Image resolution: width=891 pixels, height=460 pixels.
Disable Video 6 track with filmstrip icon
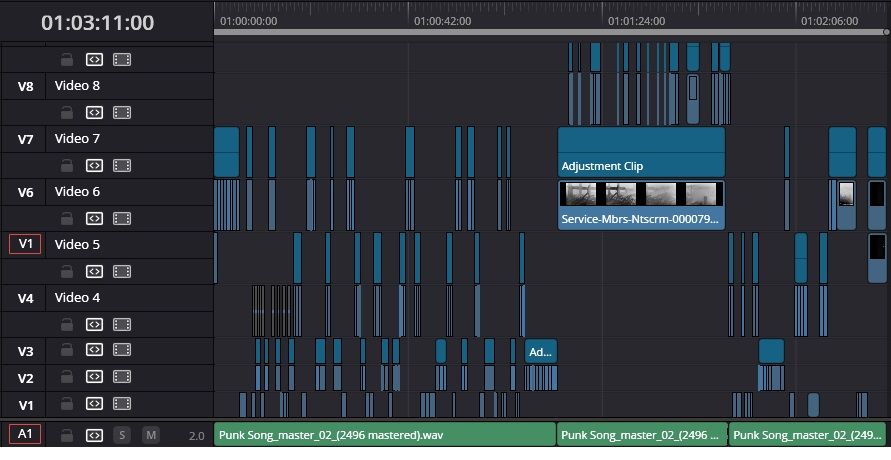coord(122,218)
